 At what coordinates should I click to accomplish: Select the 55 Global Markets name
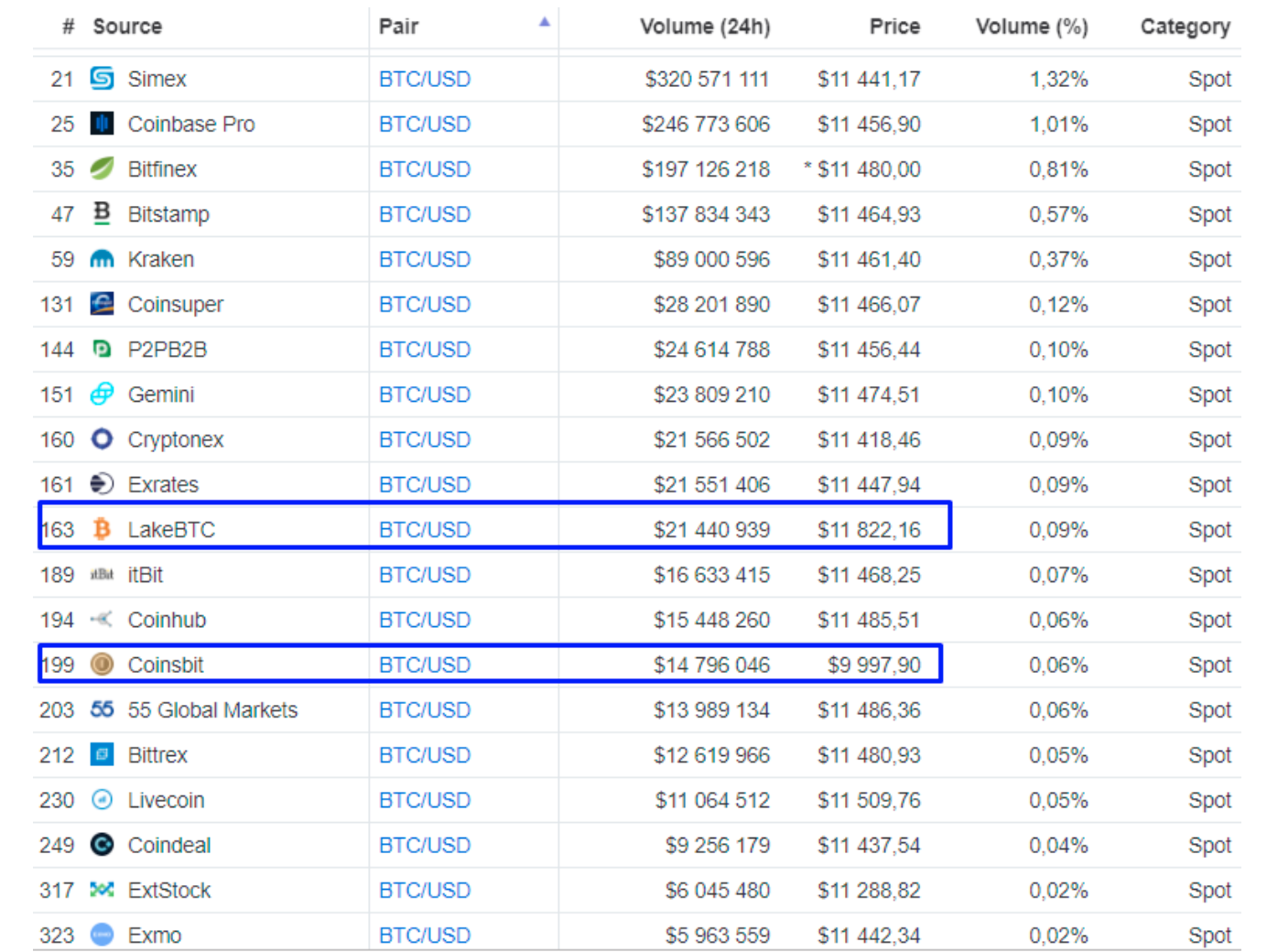click(212, 709)
